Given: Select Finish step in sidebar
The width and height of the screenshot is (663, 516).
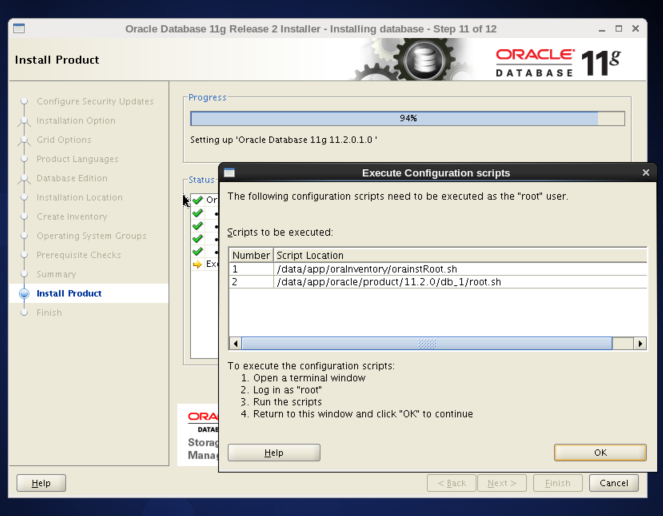Looking at the screenshot, I should point(49,313).
